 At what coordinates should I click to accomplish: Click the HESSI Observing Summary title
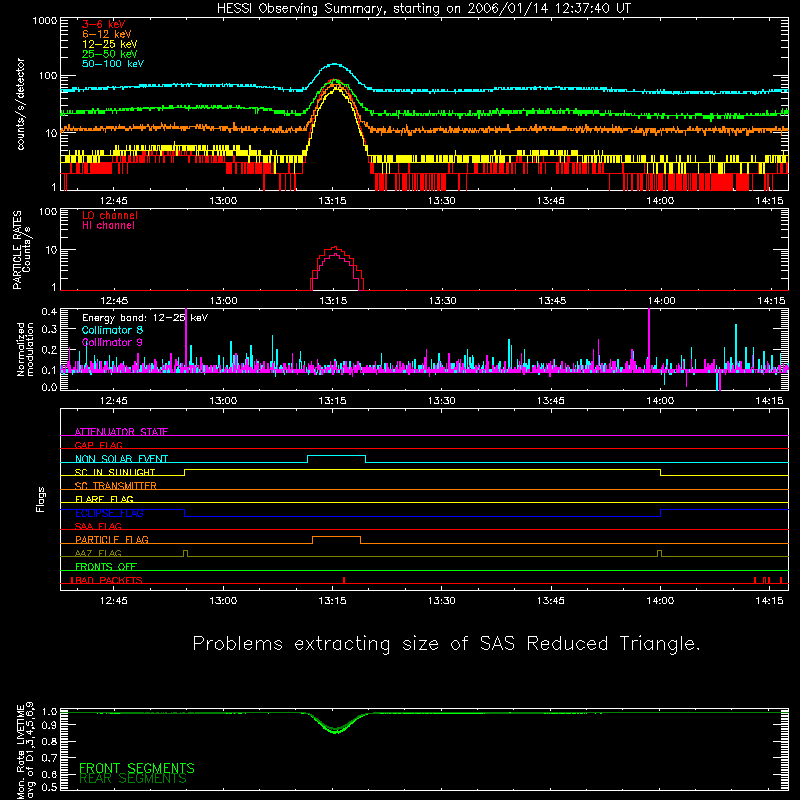(x=424, y=9)
